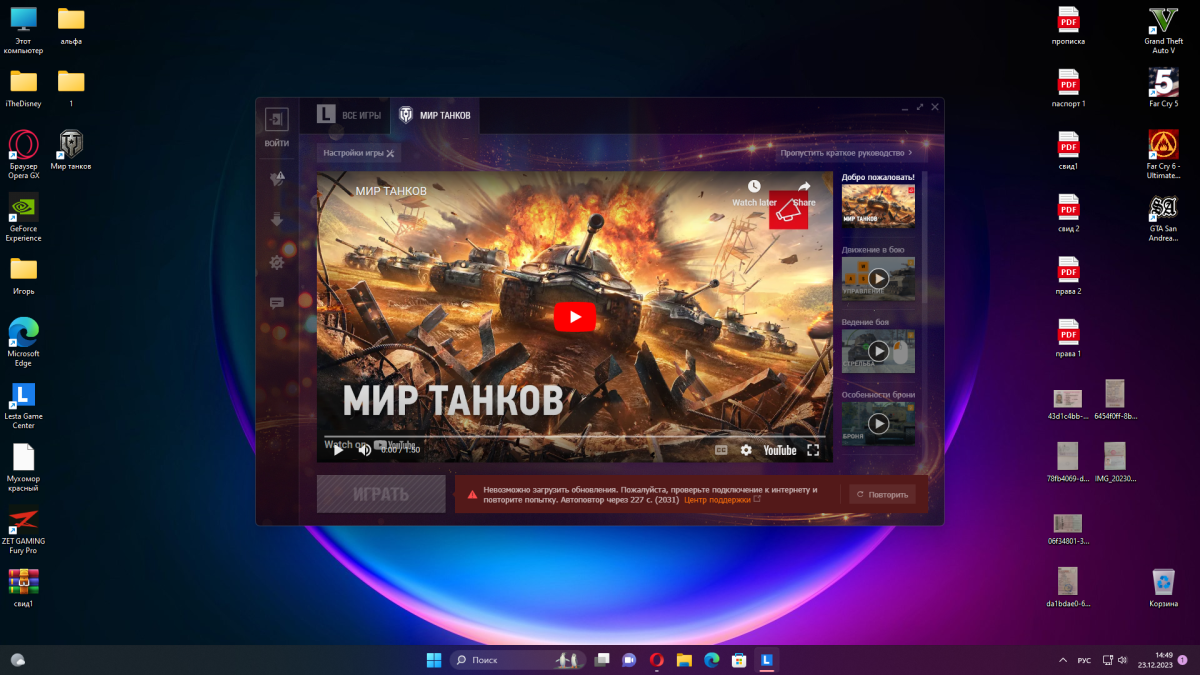
Task: Open Task View on taskbar
Action: pyautogui.click(x=602, y=659)
